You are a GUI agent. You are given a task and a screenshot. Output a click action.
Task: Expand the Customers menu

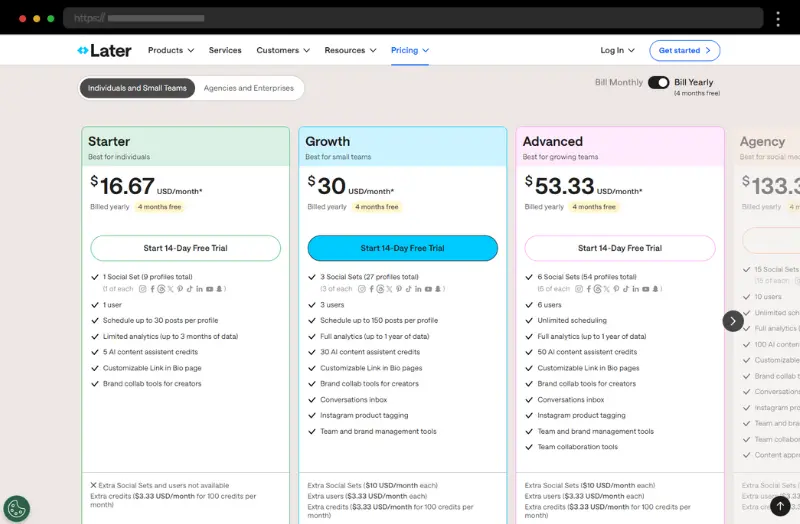[x=283, y=50]
